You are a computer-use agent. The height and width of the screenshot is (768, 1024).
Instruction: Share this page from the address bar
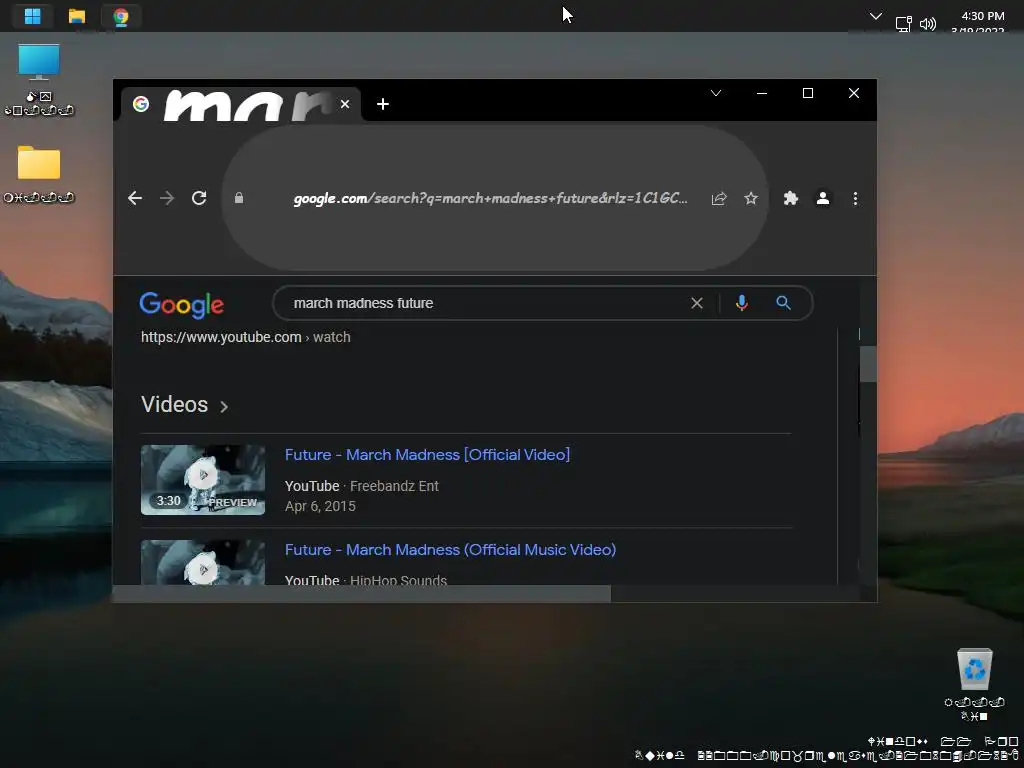pos(719,199)
